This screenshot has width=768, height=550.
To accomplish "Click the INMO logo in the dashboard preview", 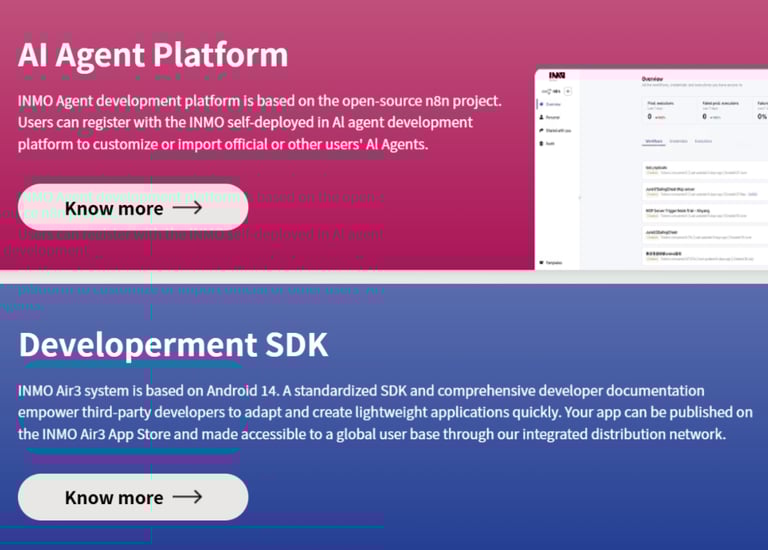I will tap(557, 75).
